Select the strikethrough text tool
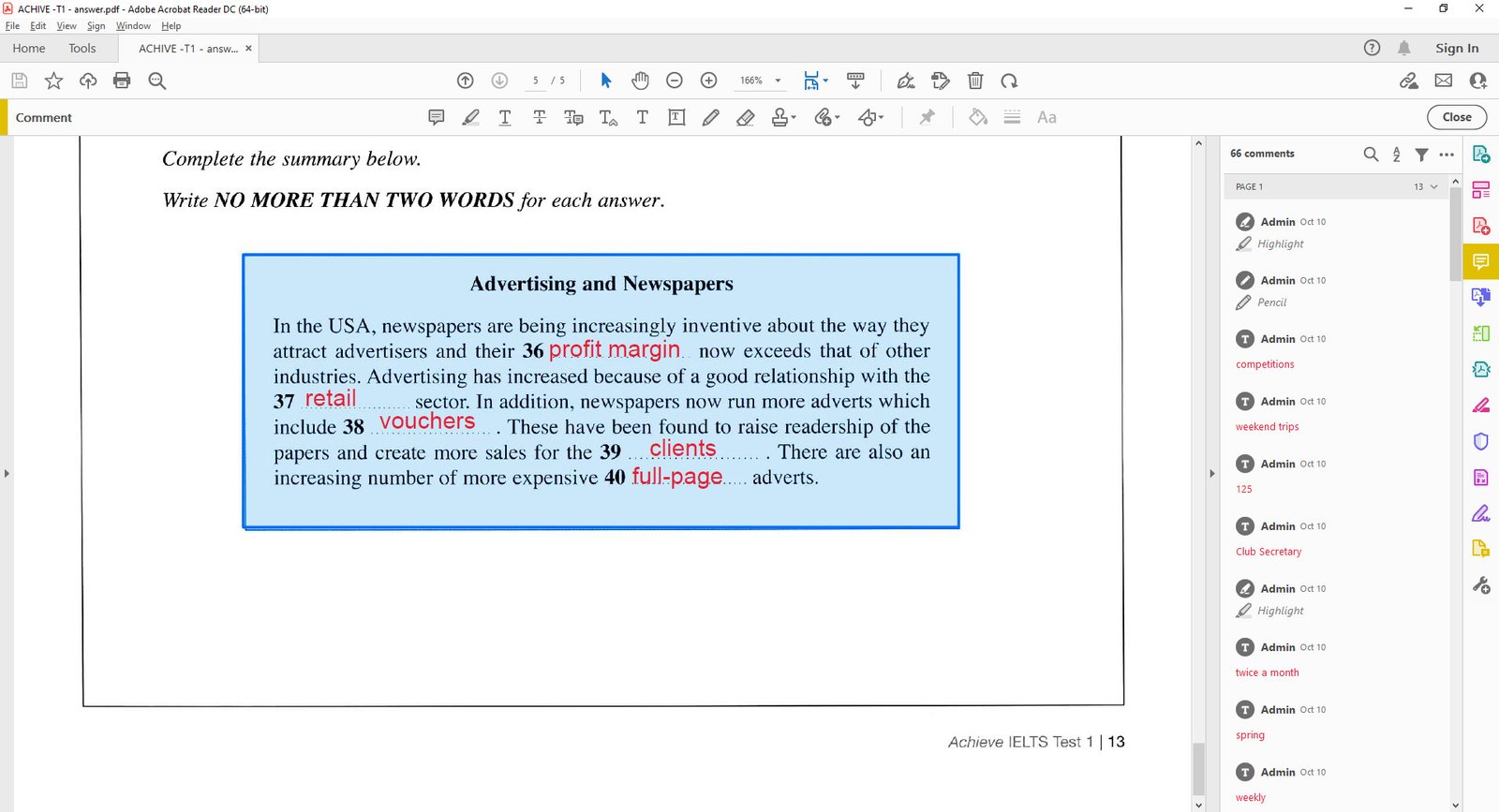1499x812 pixels. click(x=539, y=117)
